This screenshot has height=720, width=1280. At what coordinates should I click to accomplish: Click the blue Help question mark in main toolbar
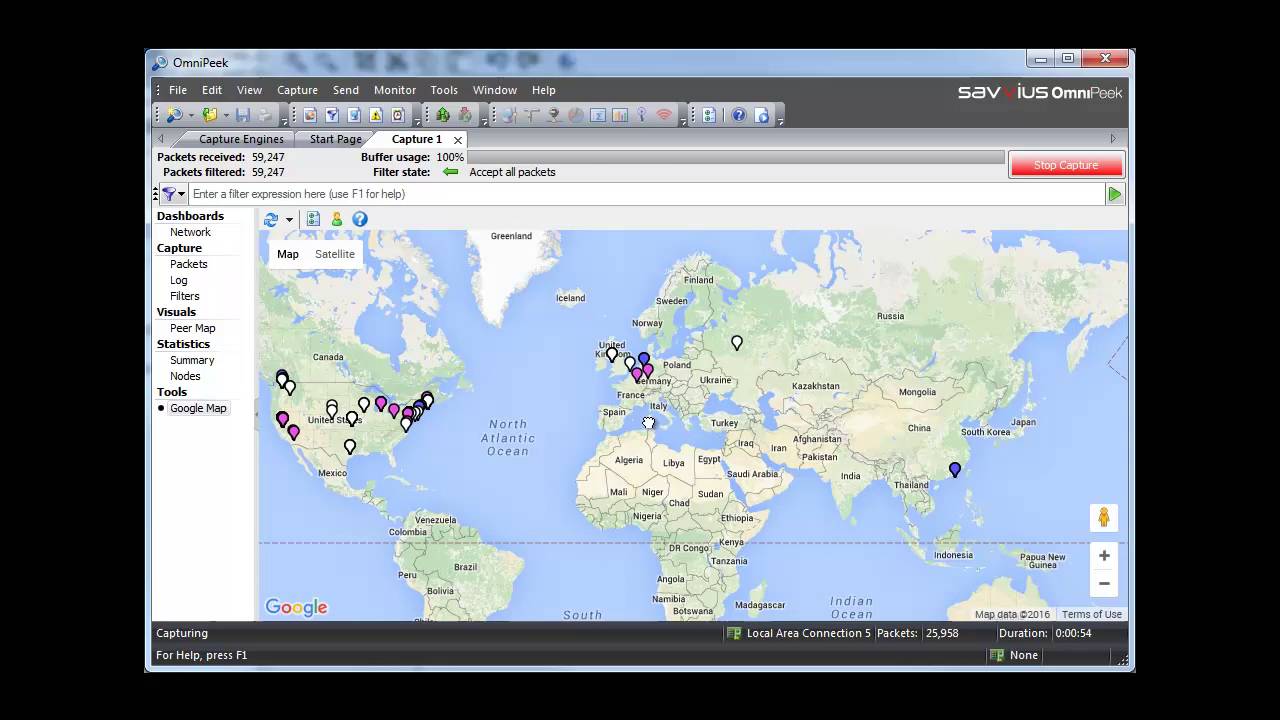pyautogui.click(x=739, y=115)
